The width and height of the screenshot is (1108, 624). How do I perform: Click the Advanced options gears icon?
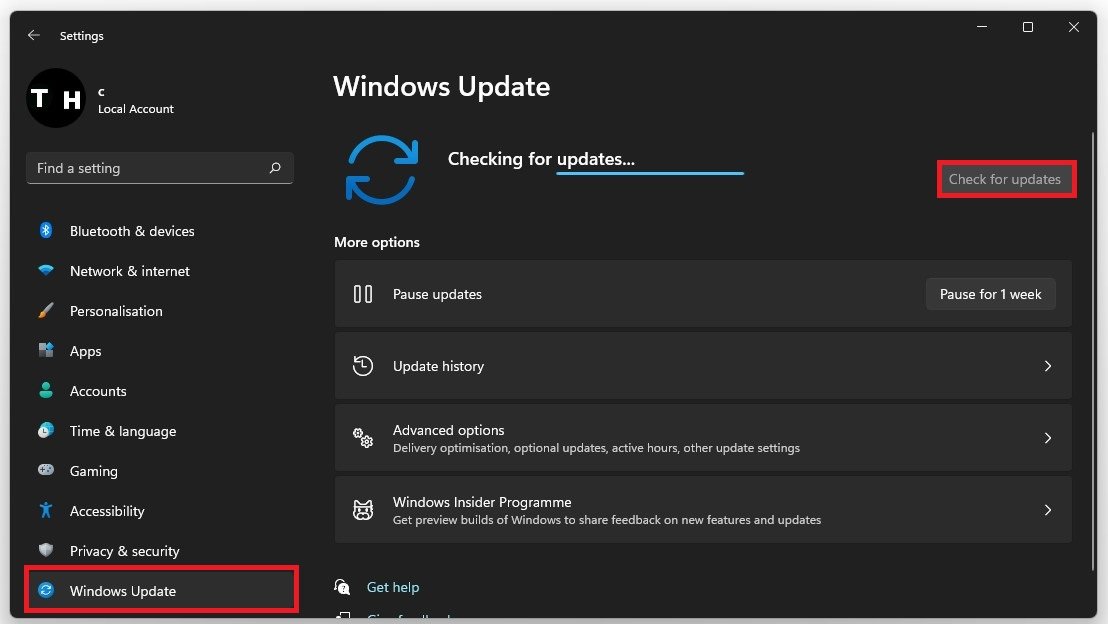coord(363,438)
